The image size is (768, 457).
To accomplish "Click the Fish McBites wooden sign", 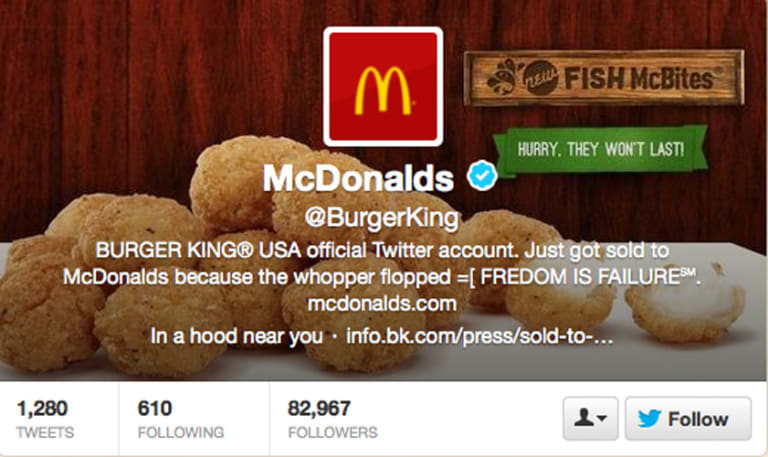I will [x=603, y=78].
